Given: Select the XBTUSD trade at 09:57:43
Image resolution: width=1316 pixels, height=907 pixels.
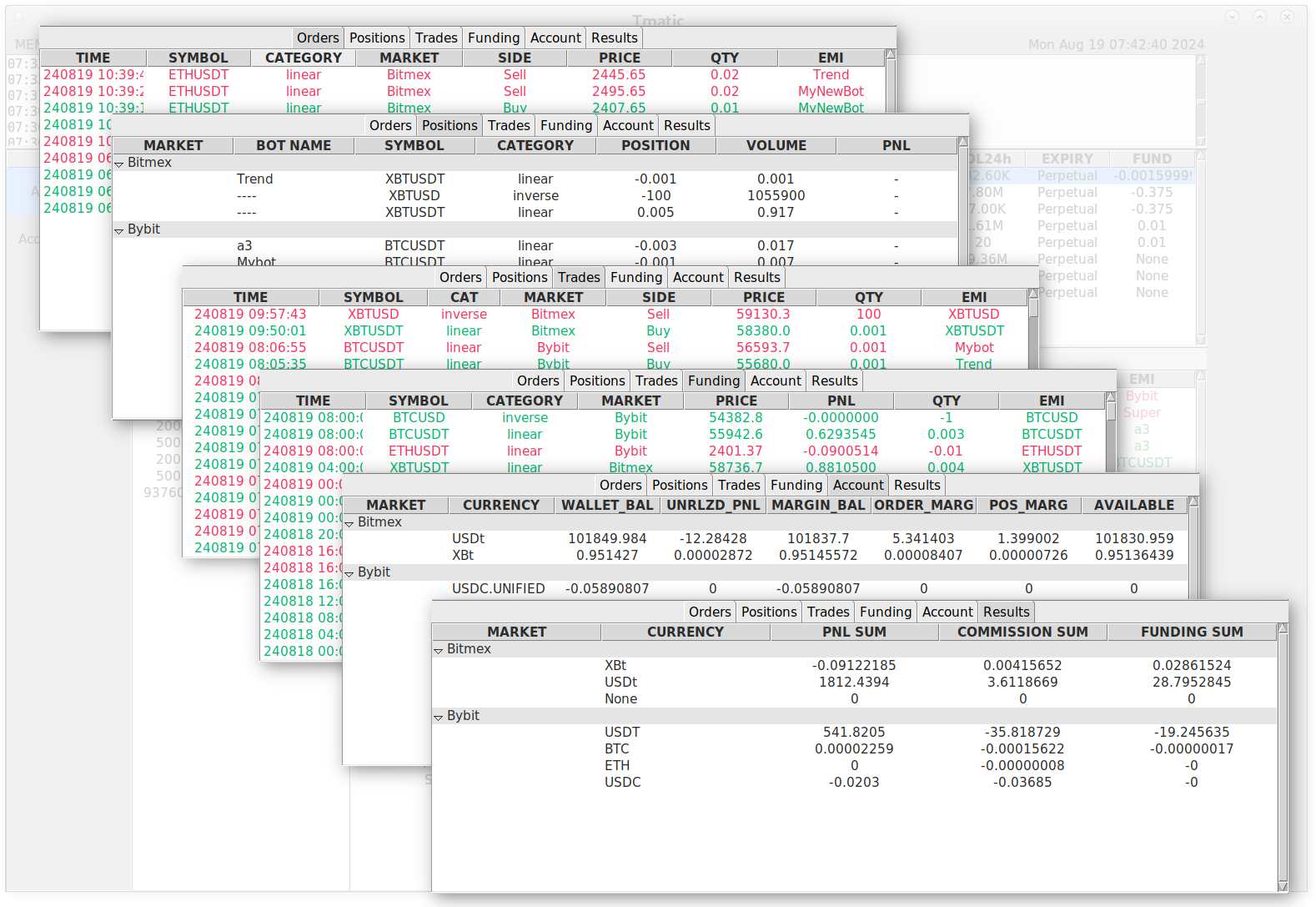Looking at the screenshot, I should [605, 314].
